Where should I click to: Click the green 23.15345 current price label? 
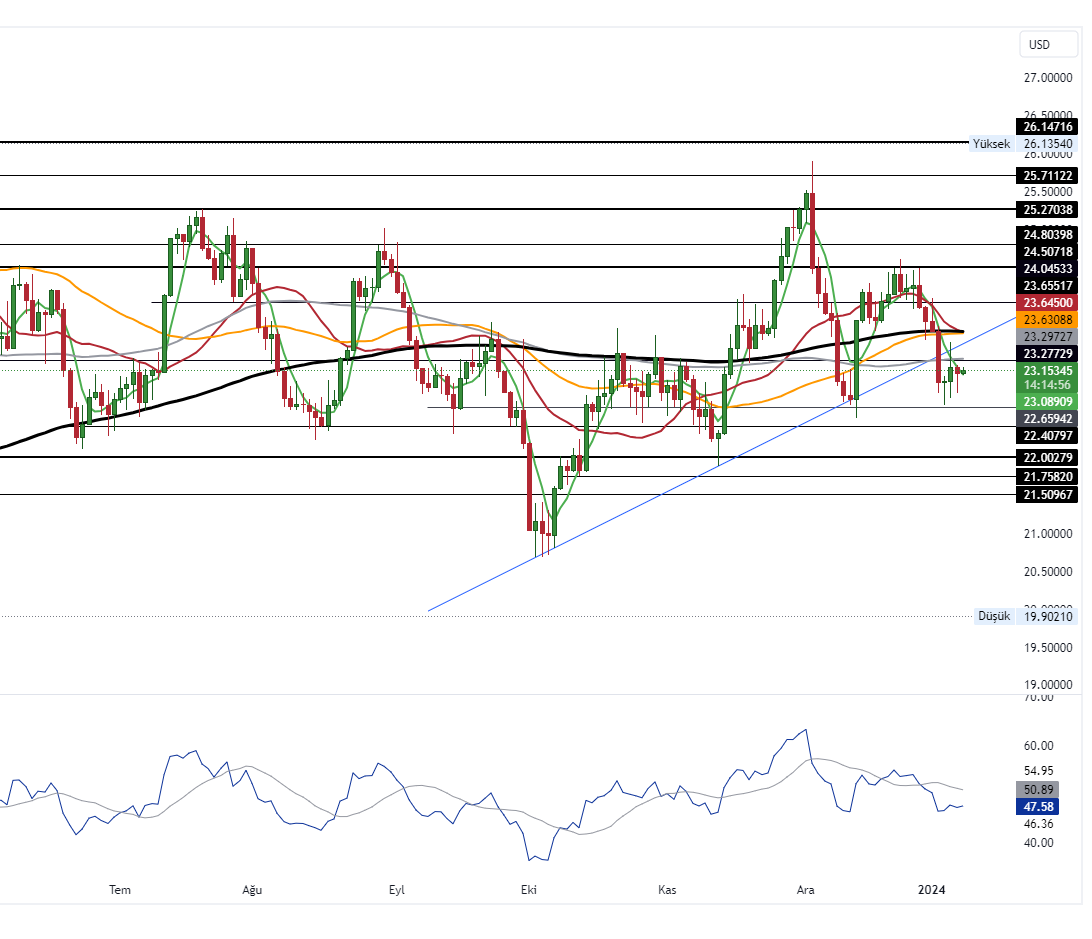1047,370
